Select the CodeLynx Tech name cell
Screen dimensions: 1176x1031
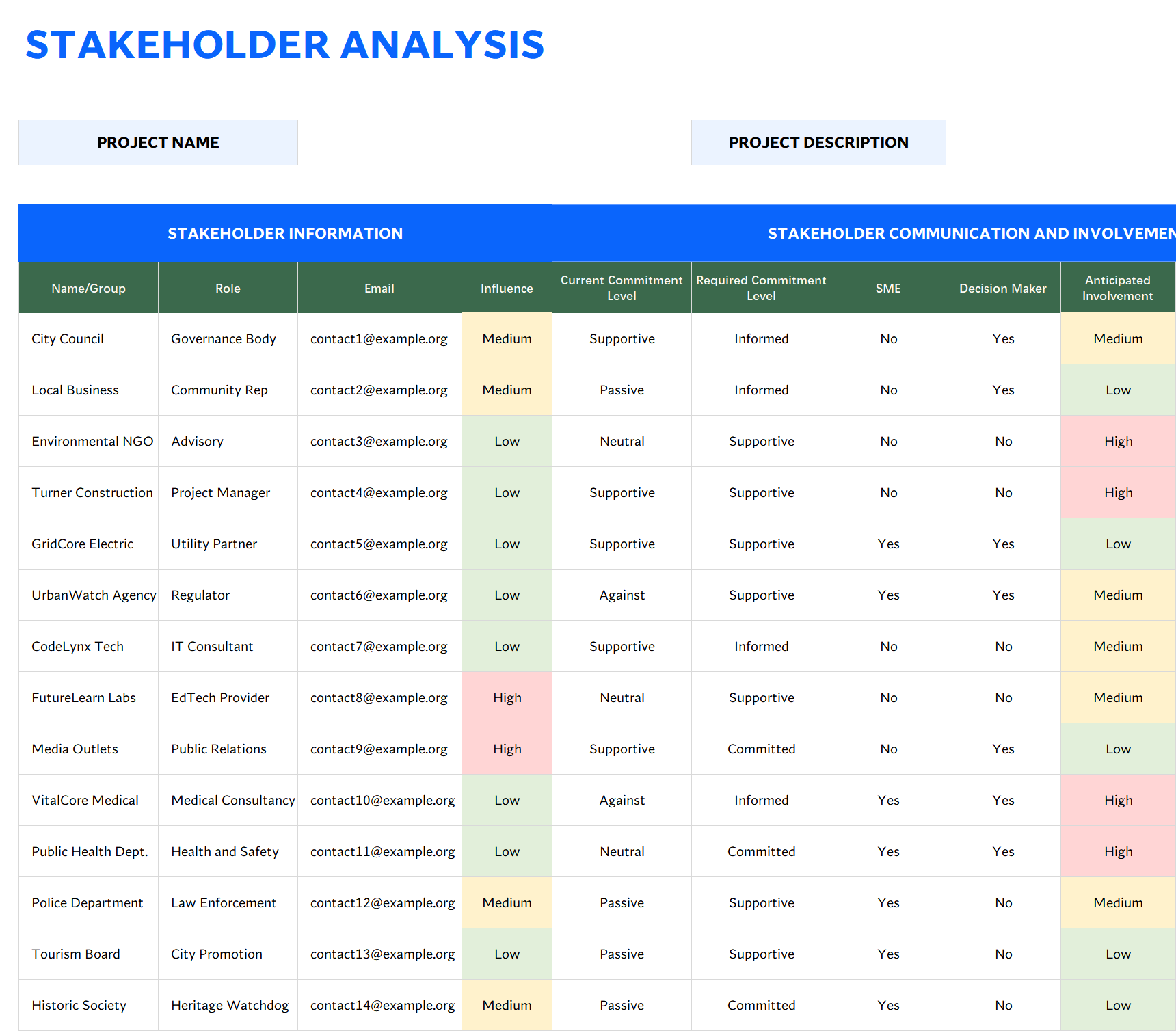(x=89, y=646)
